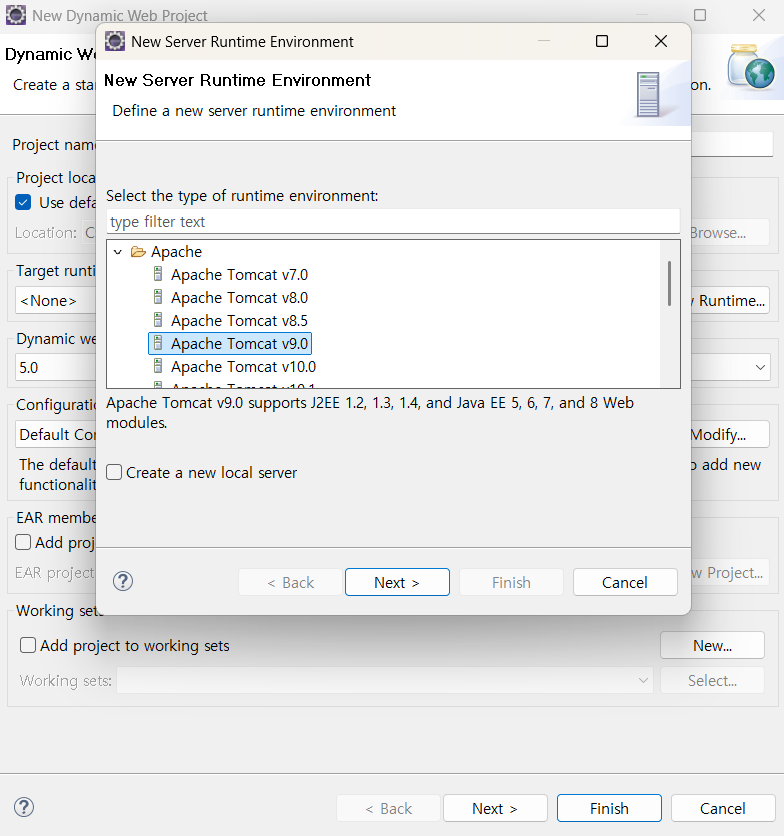Select Apache Tomcat v10.0 runtime

(243, 367)
